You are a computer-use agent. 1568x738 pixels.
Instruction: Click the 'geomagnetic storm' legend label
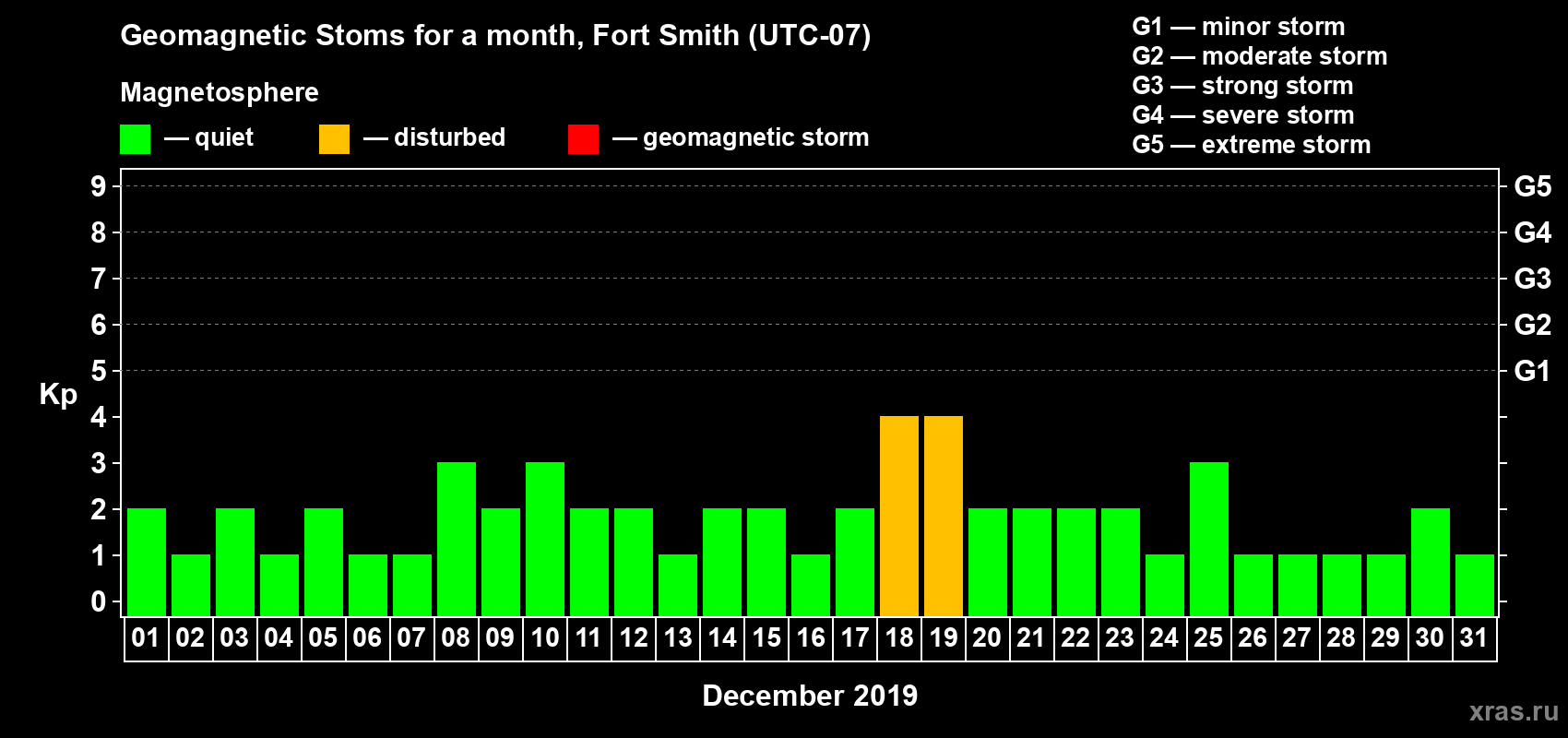756,138
